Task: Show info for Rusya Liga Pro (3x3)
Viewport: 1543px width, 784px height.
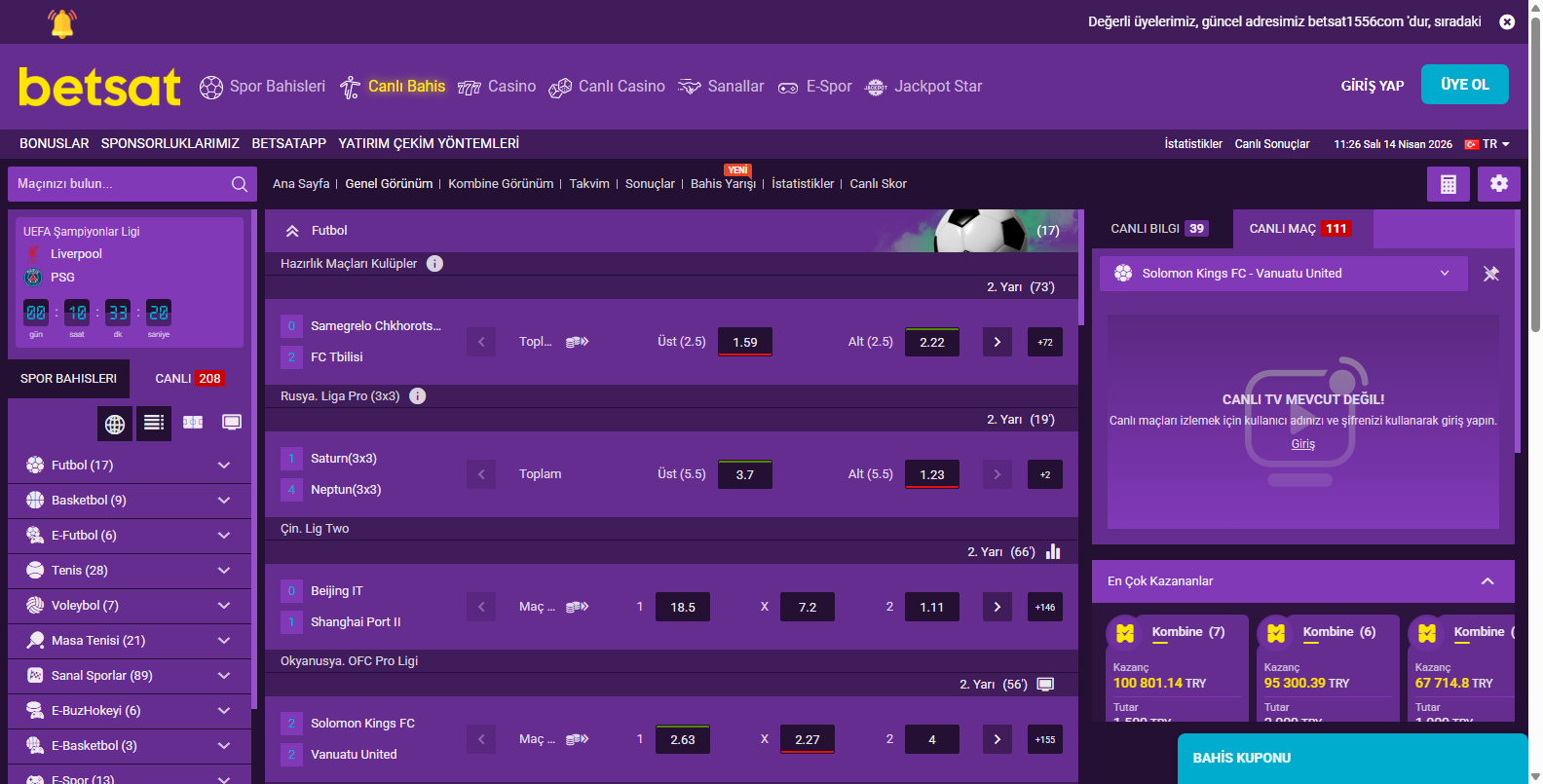Action: click(x=418, y=396)
